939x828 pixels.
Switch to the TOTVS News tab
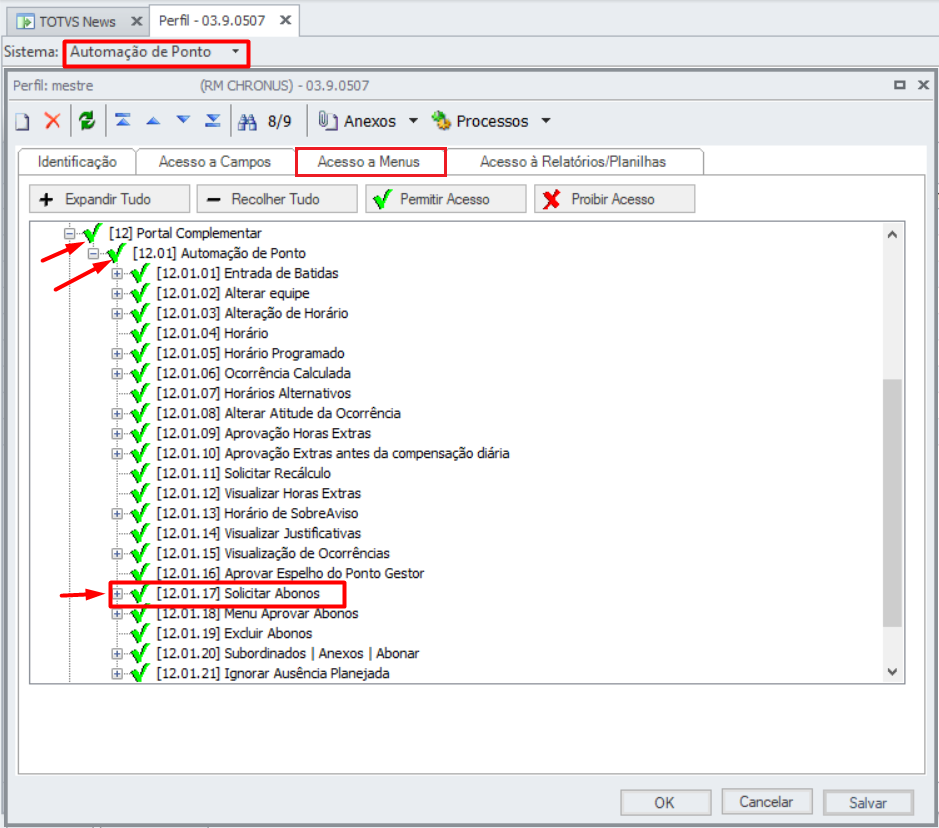click(78, 22)
